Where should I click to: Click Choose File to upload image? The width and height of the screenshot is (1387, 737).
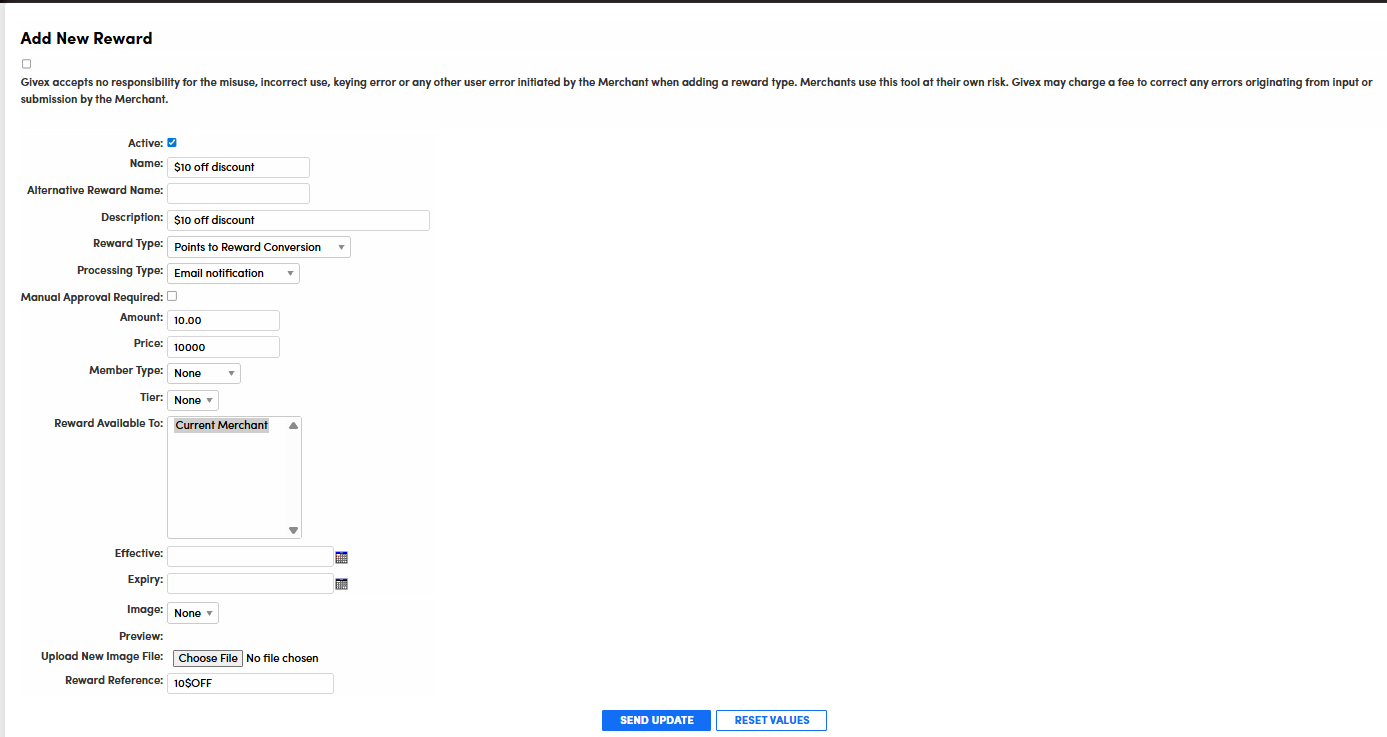(208, 658)
